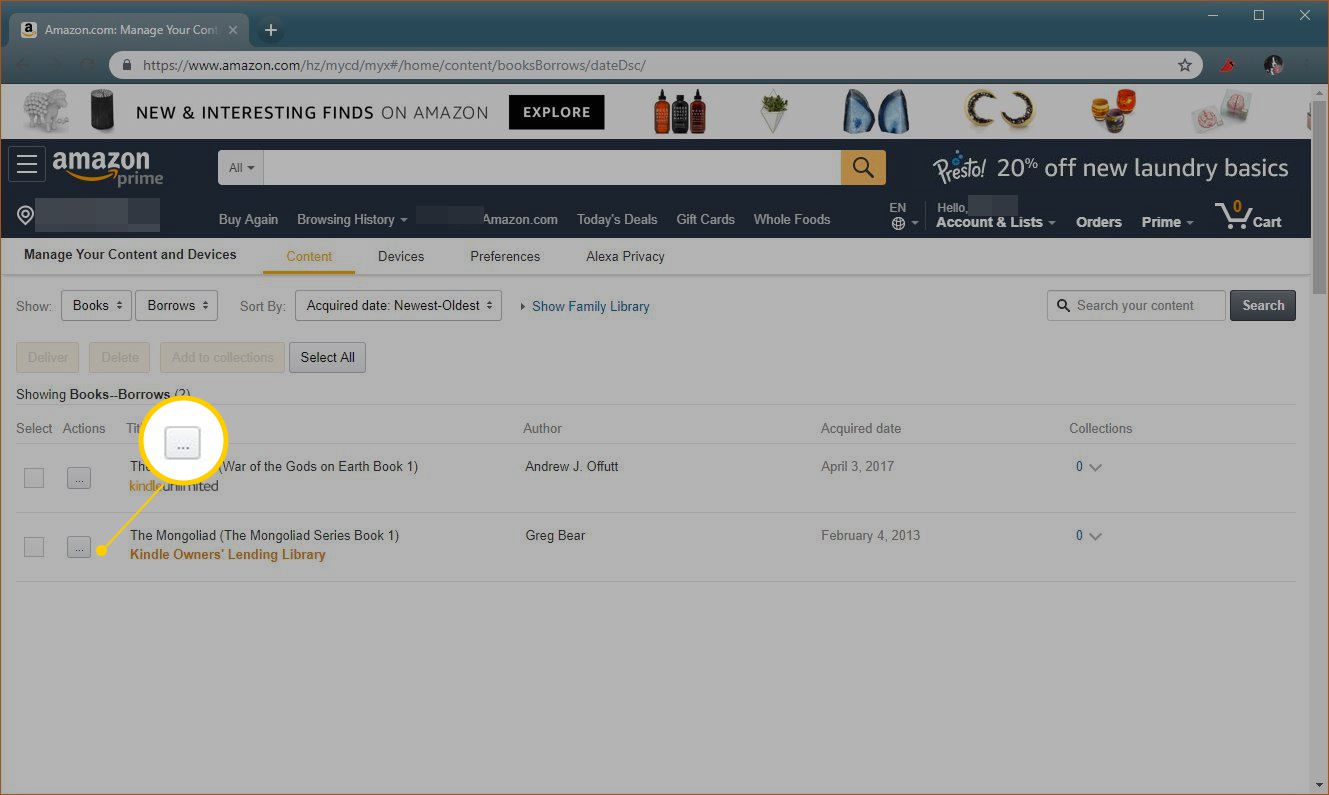Click the browser address bar URL
The image size is (1329, 795).
pos(394,66)
